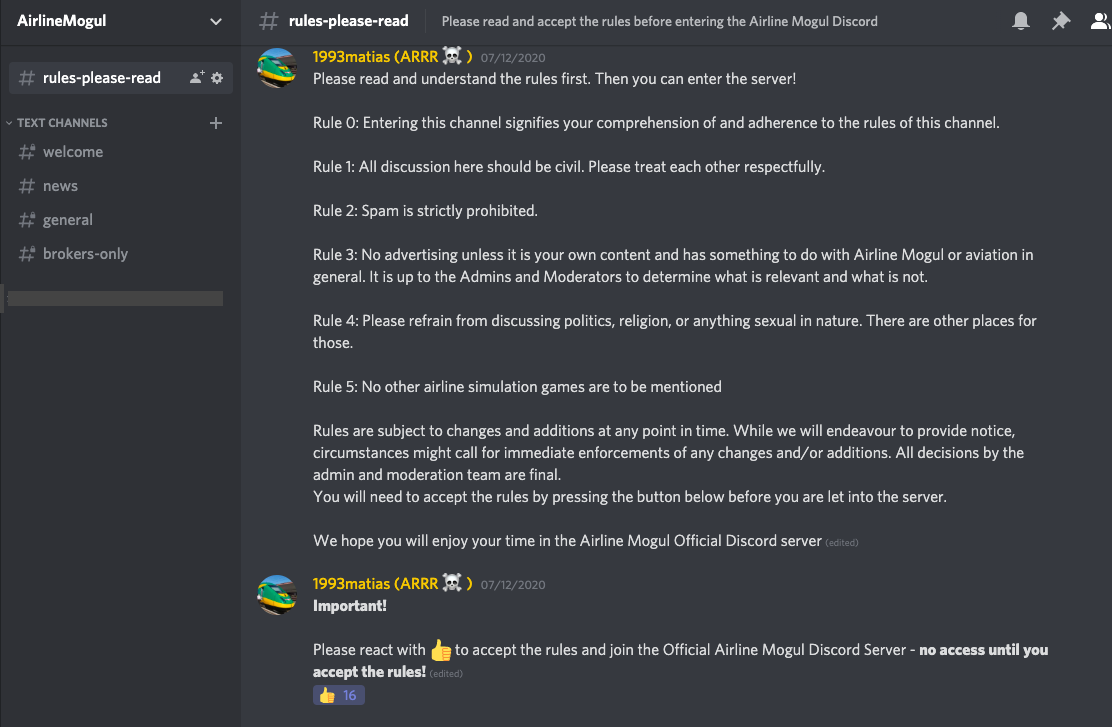This screenshot has width=1112, height=727.
Task: Open notification settings bell icon
Action: click(1021, 21)
